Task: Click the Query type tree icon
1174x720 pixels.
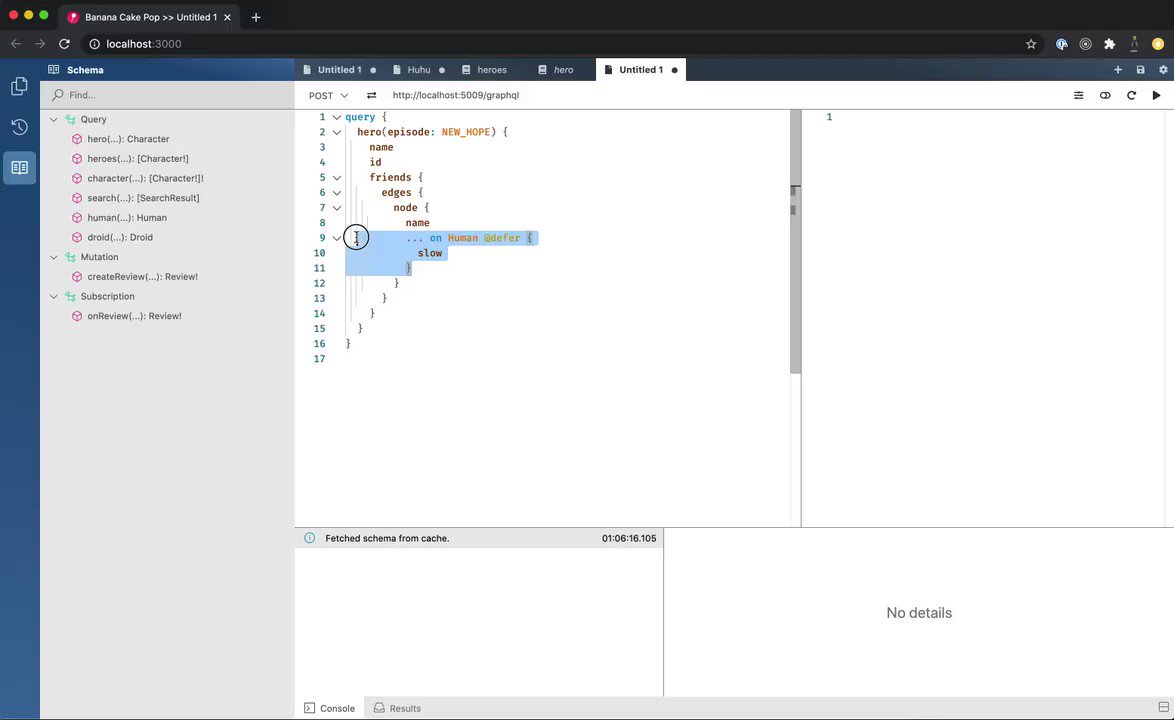Action: (x=70, y=119)
